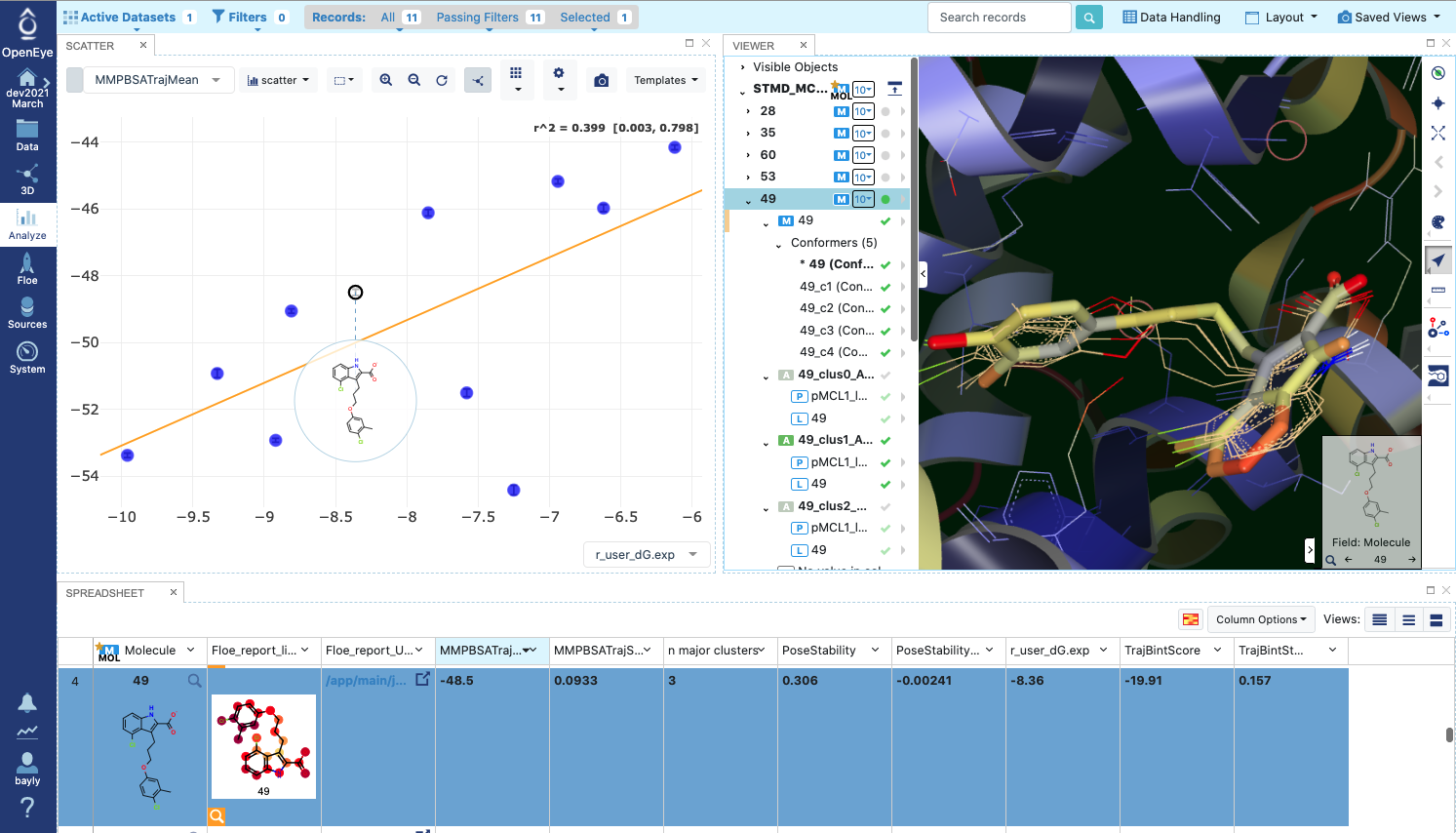
Task: Toggle the green visibility dot for molecule 49
Action: [885, 199]
